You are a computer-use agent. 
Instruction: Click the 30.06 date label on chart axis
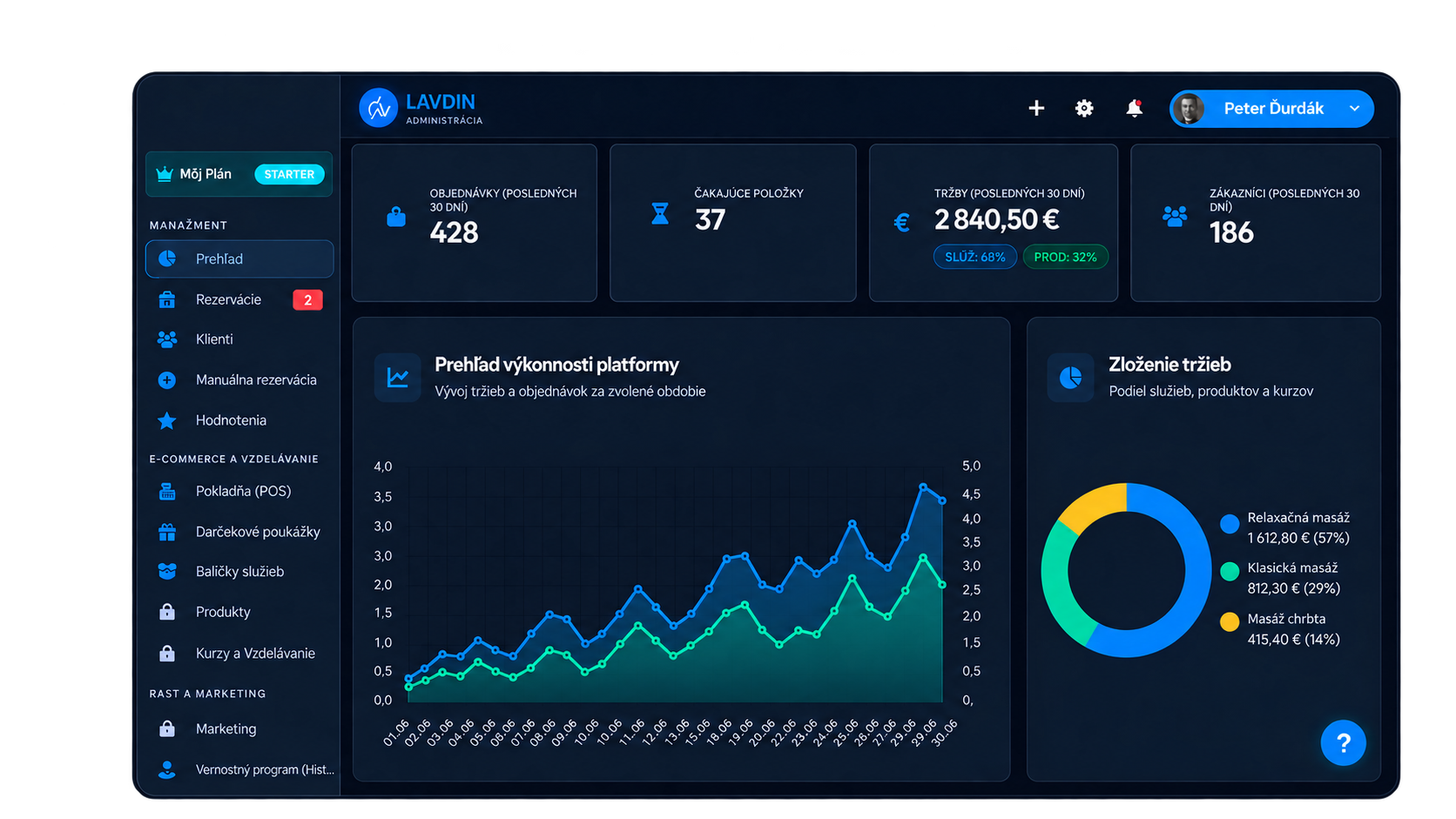coord(944,732)
